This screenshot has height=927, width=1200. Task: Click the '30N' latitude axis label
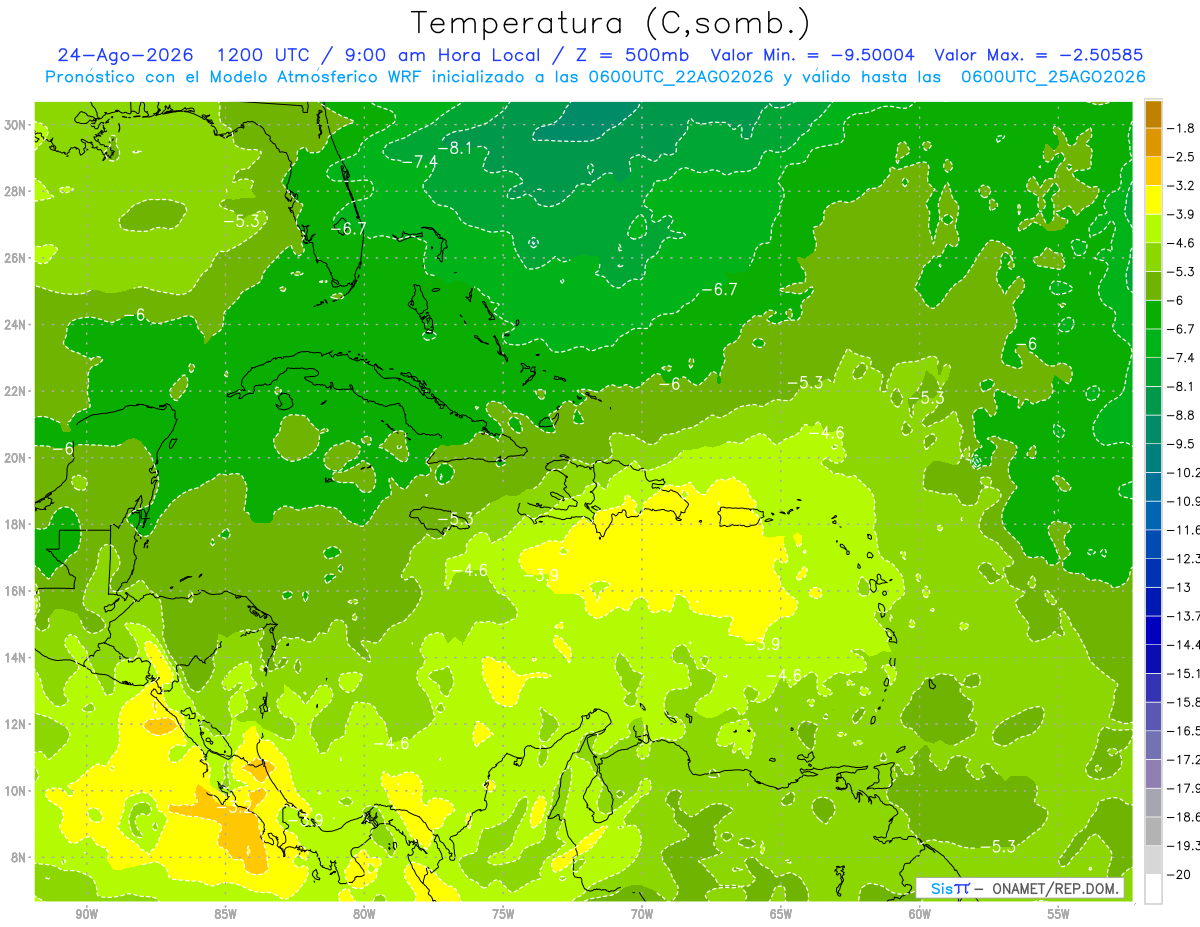17,125
